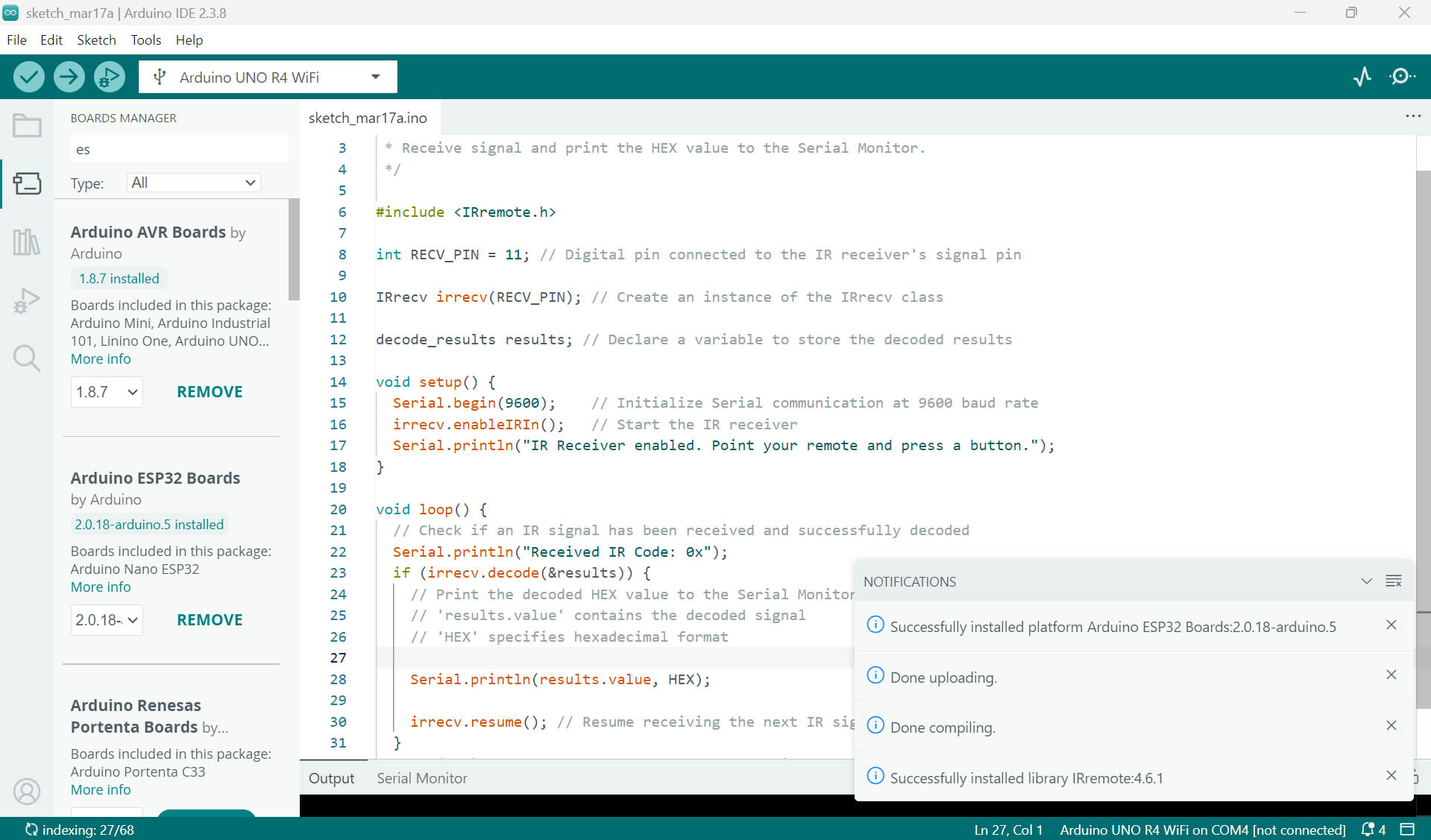Viewport: 1431px width, 840px height.
Task: Click the editor more options ellipsis
Action: tap(1413, 116)
